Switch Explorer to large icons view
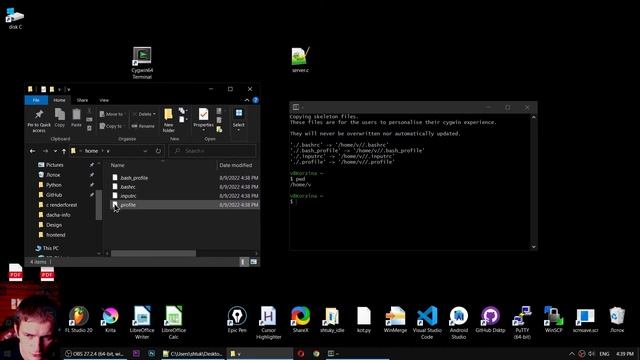The image size is (640, 360). tap(253, 262)
